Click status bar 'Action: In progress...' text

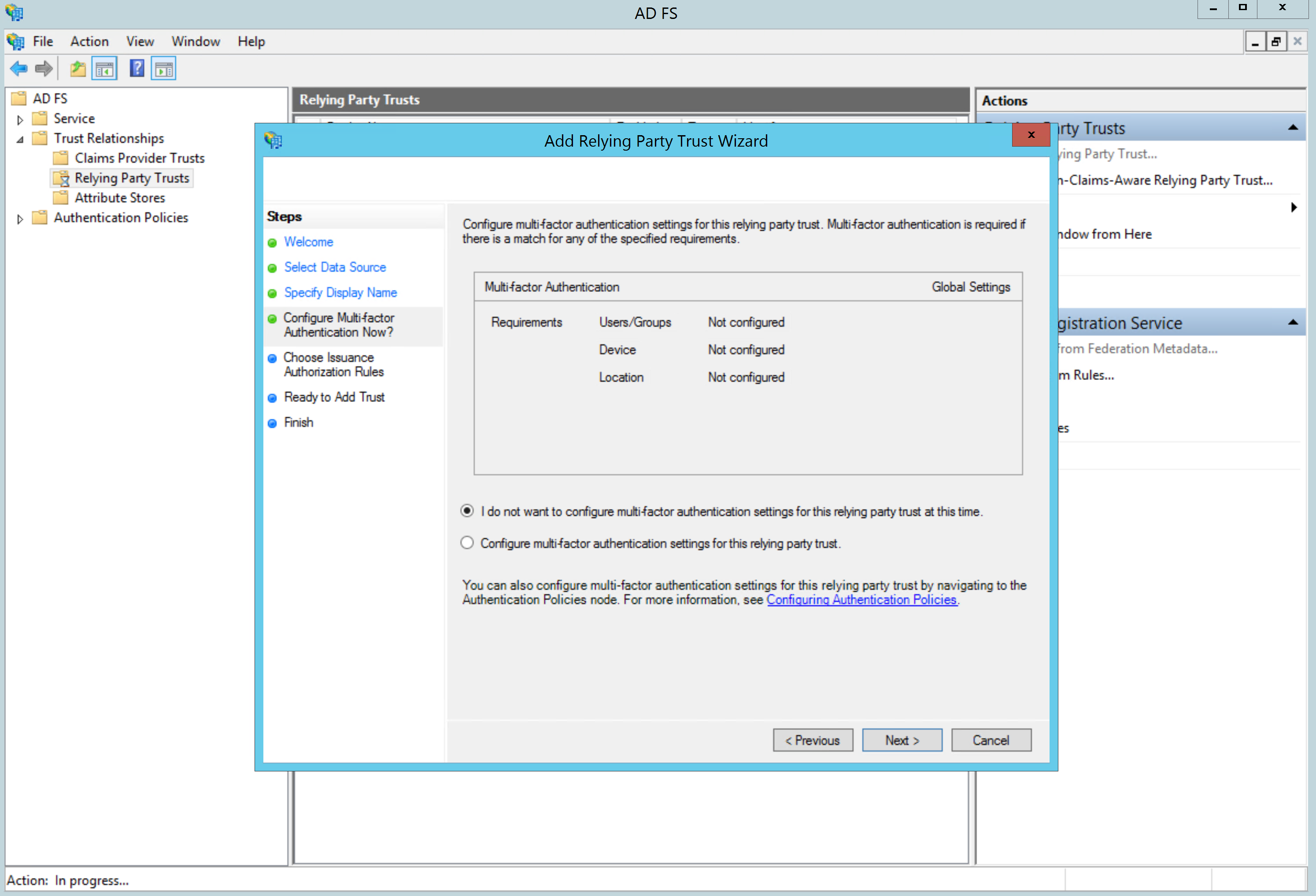(68, 880)
